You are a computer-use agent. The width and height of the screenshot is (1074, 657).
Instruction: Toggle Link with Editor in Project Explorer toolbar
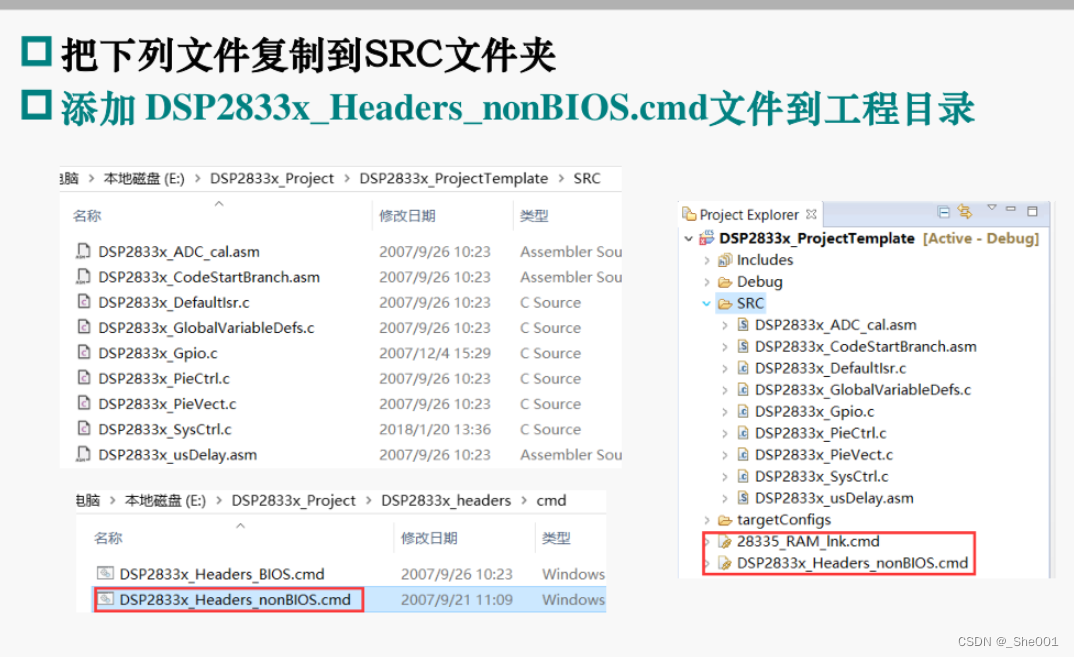pos(964,211)
